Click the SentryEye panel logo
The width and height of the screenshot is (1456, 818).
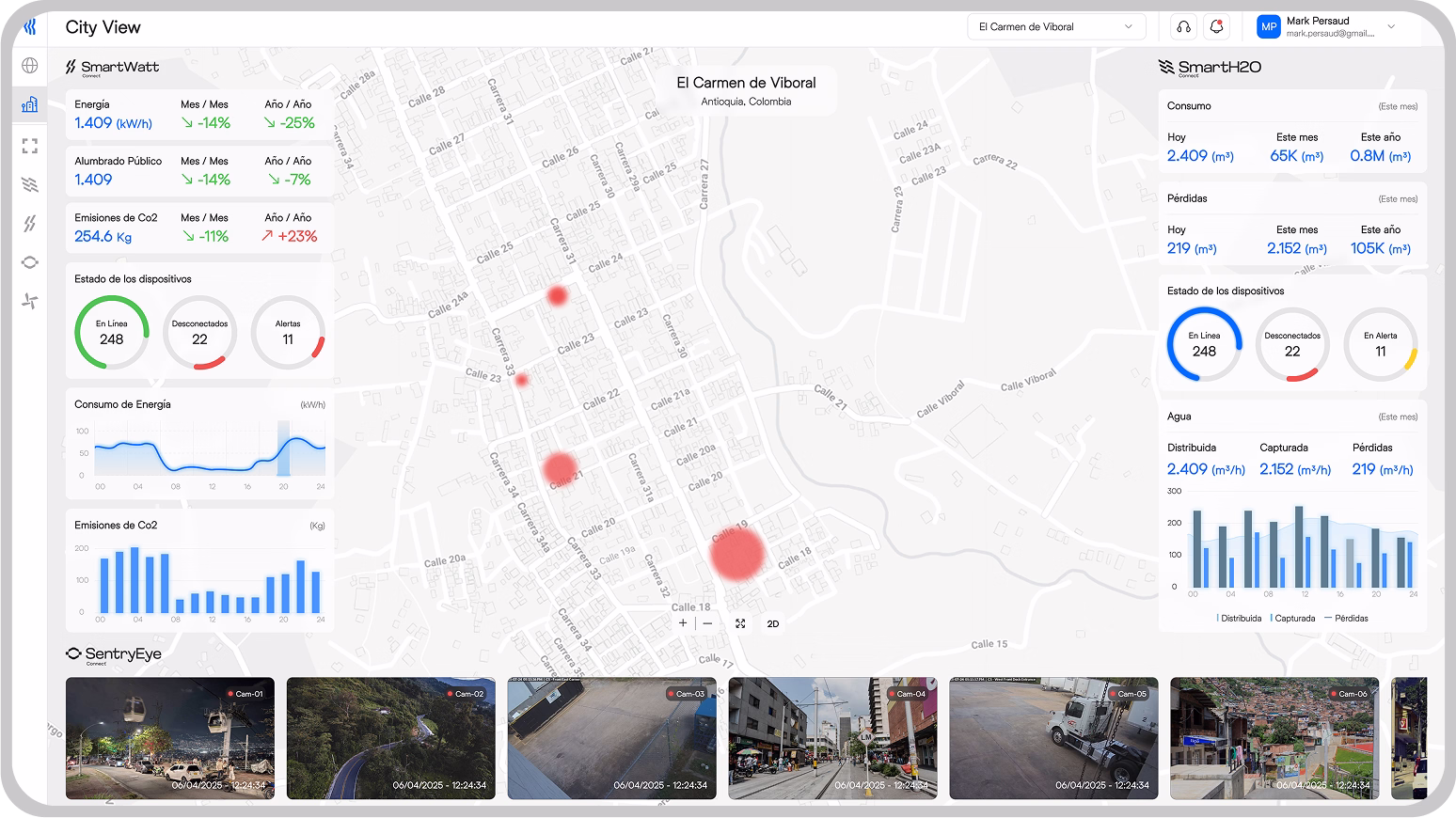[x=113, y=655]
